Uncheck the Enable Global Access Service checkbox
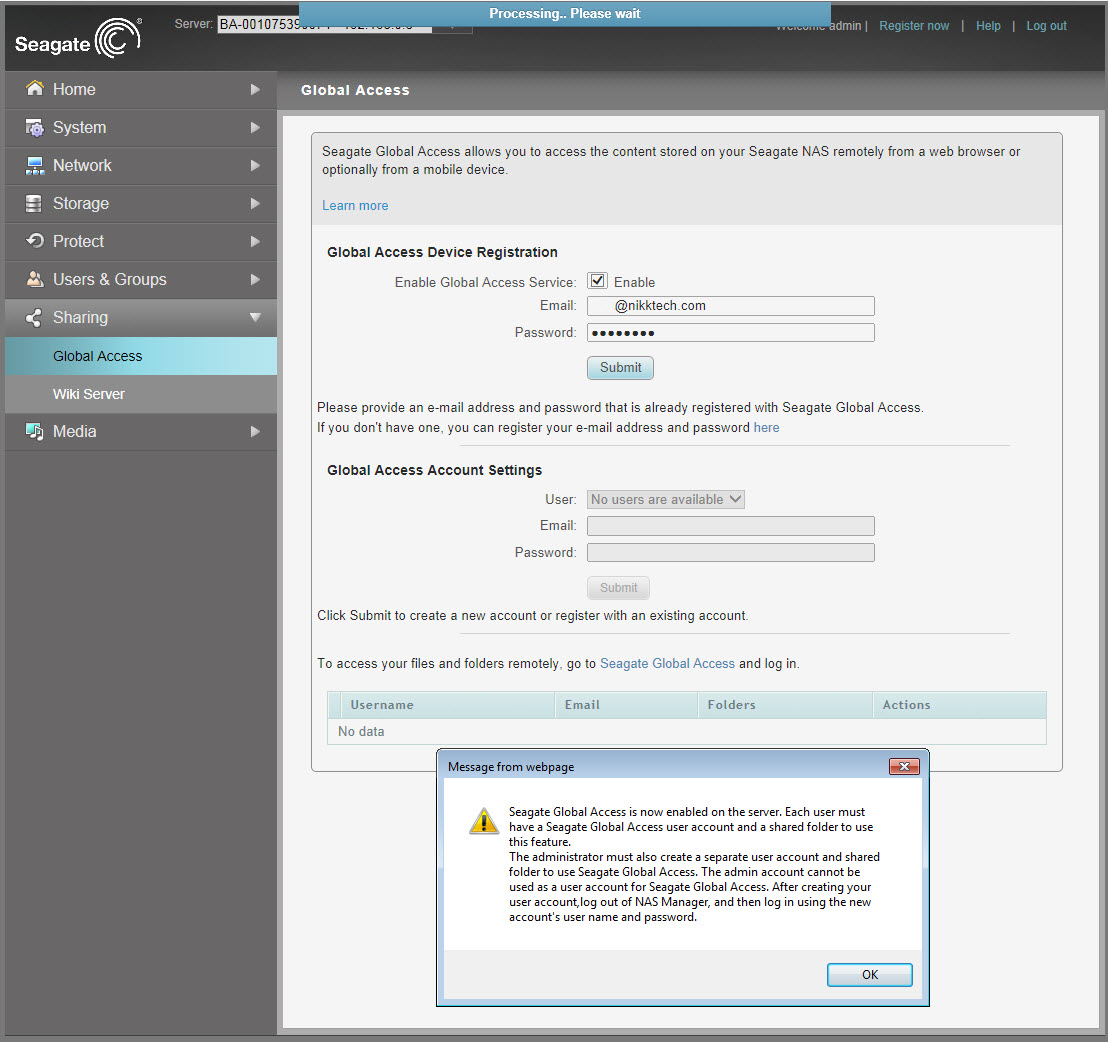This screenshot has width=1108, height=1042. tap(597, 281)
